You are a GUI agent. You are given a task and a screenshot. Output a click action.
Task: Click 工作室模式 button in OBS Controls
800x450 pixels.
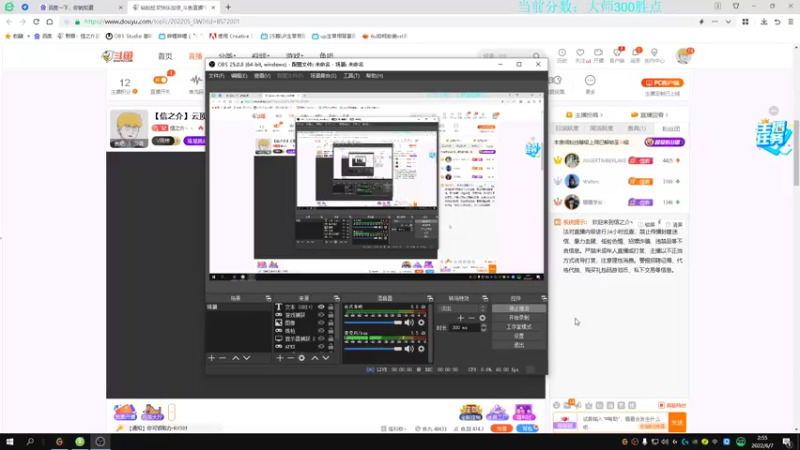tap(519, 327)
